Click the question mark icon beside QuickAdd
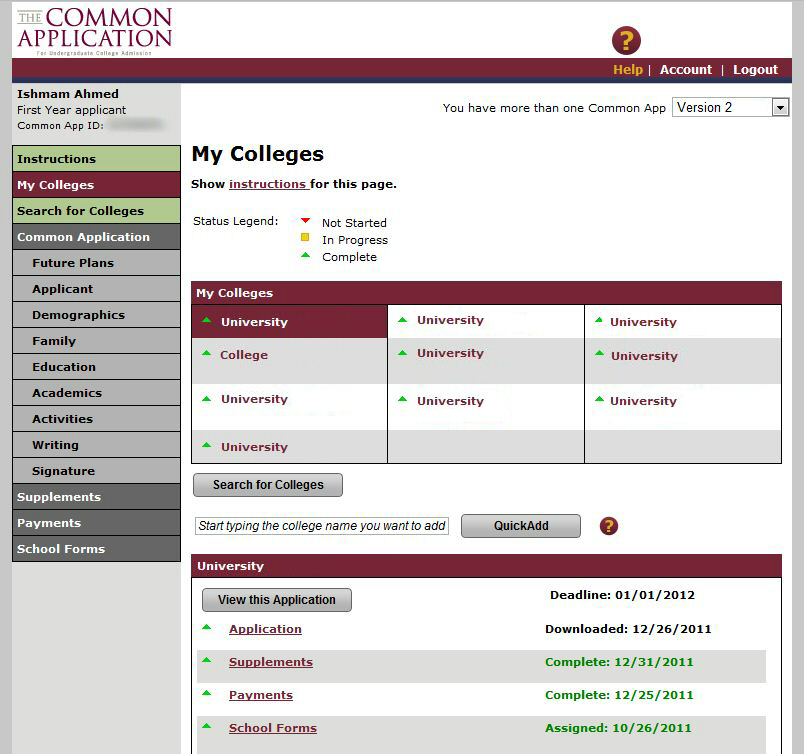This screenshot has height=754, width=804. click(609, 526)
